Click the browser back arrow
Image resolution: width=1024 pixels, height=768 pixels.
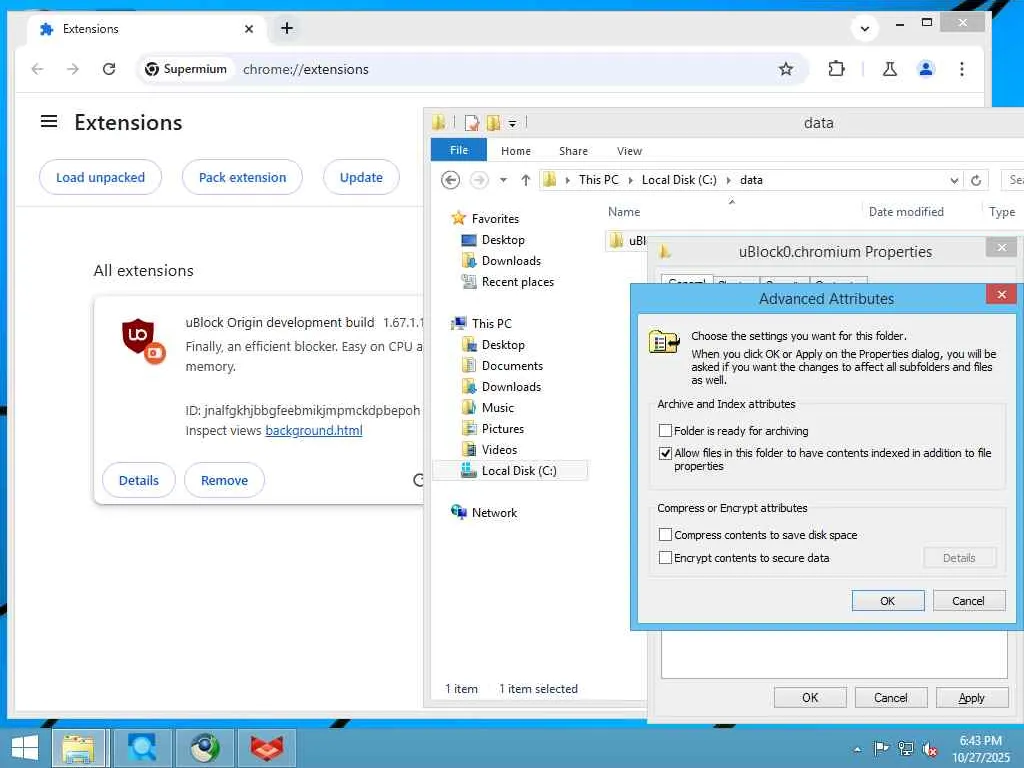point(37,69)
